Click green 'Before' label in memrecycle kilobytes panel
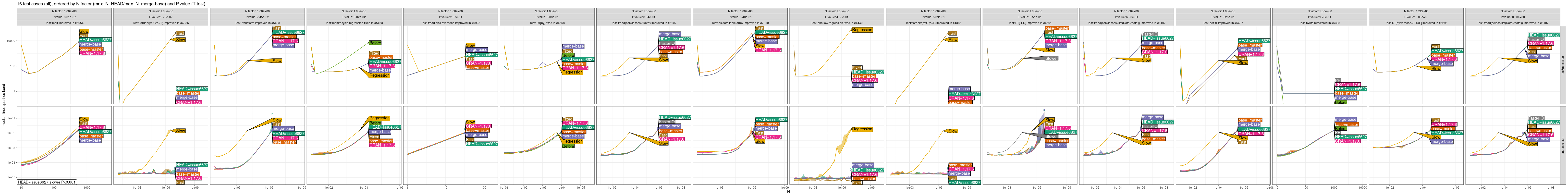 [375, 43]
